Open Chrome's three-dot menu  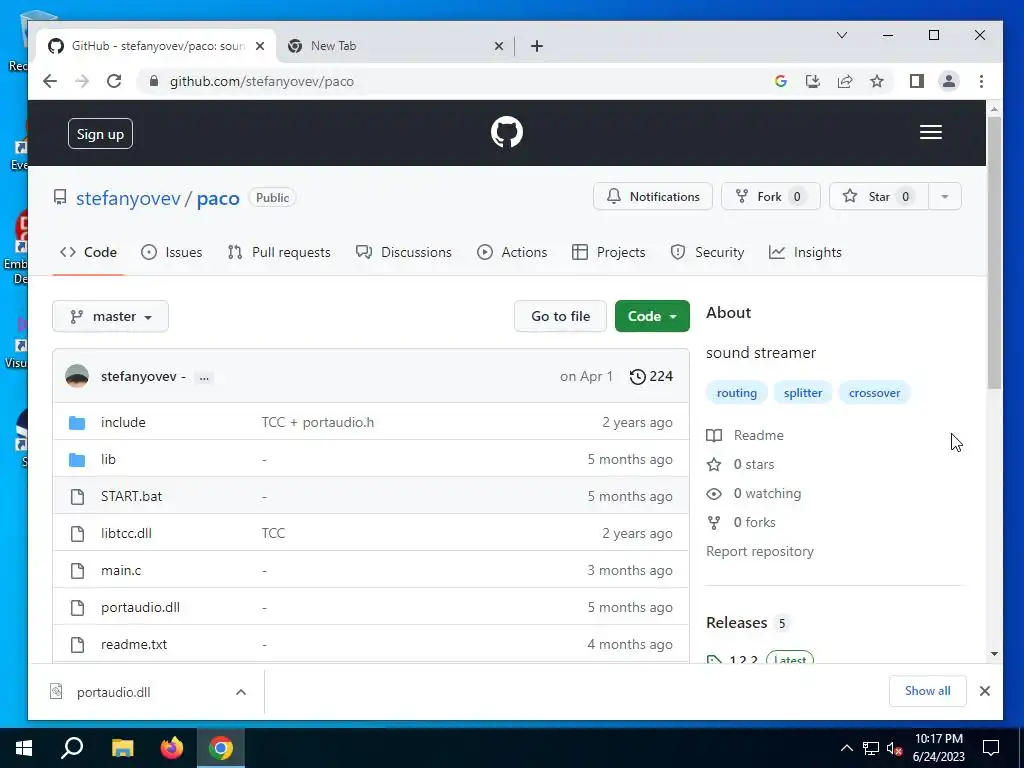[981, 81]
